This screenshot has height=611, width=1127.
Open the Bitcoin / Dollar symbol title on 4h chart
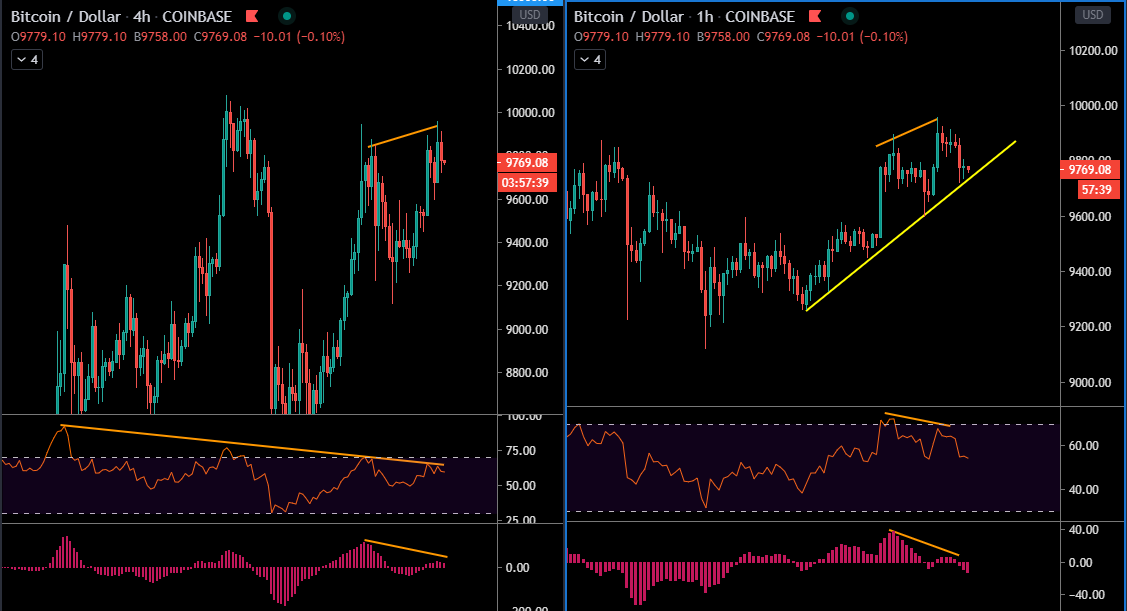(x=63, y=16)
